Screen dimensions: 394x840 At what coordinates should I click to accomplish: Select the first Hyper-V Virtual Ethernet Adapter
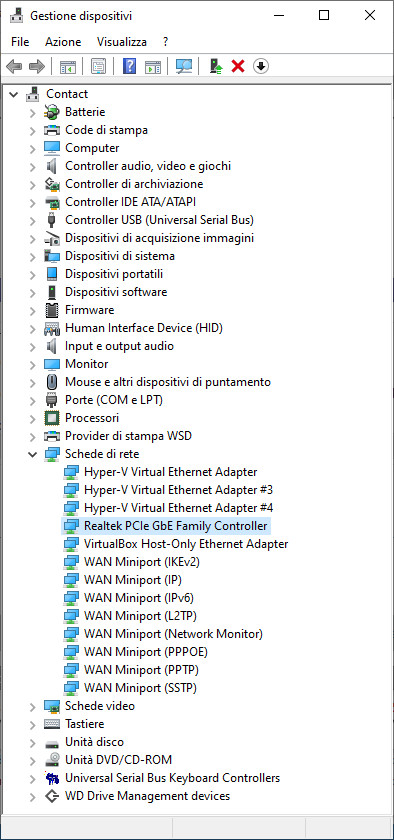coord(170,472)
